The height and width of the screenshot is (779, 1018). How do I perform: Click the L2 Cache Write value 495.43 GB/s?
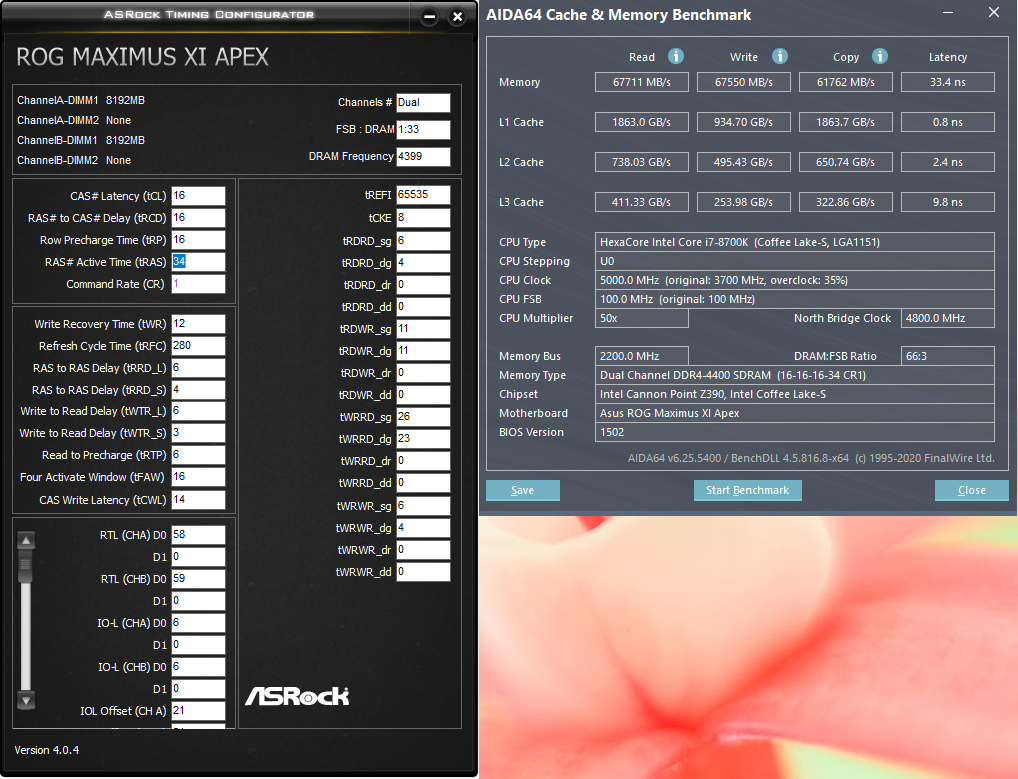coord(744,162)
